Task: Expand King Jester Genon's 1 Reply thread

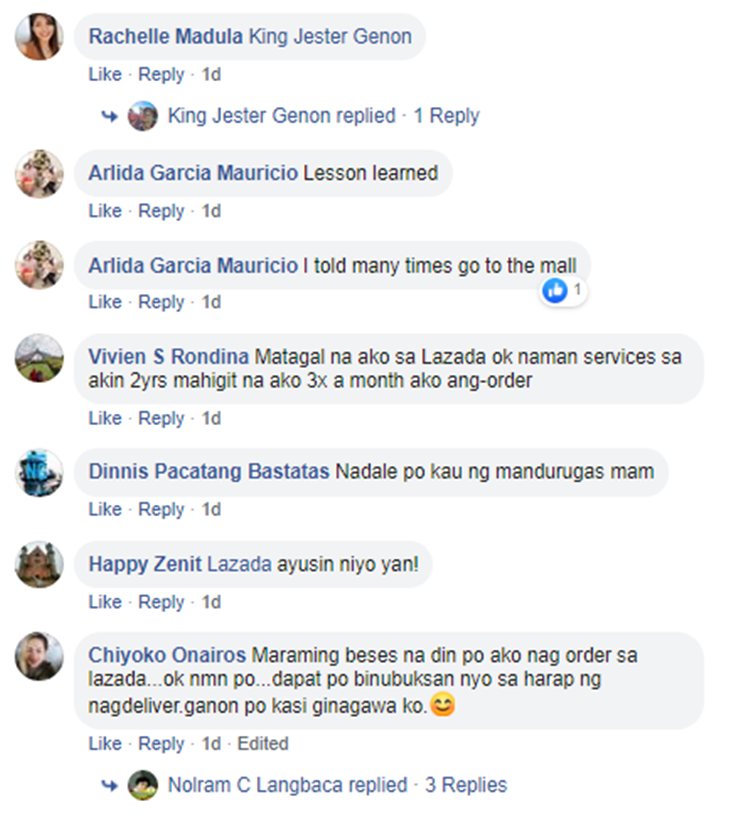Action: point(446,116)
